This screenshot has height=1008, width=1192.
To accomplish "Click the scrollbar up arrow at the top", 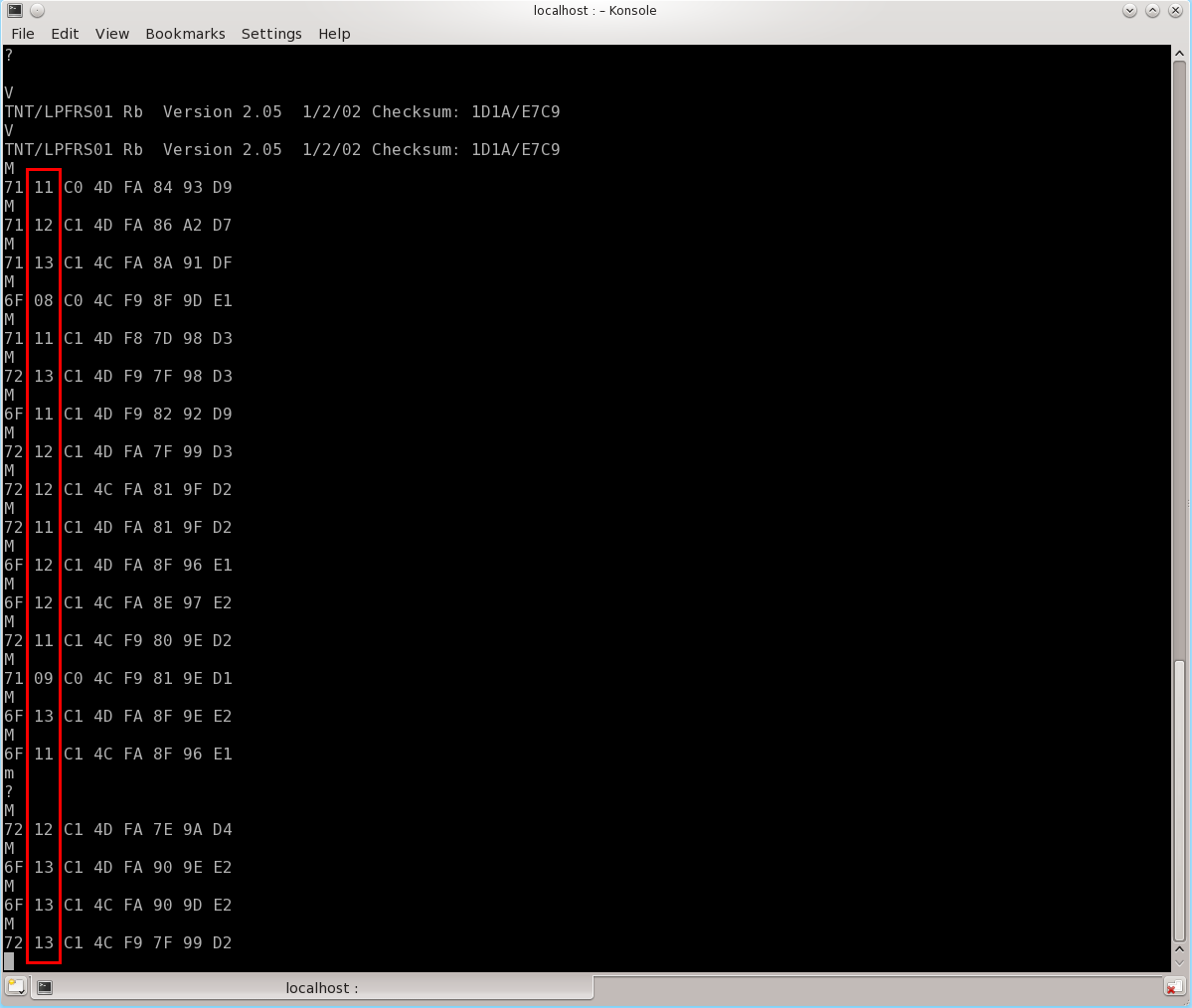I will click(1179, 54).
